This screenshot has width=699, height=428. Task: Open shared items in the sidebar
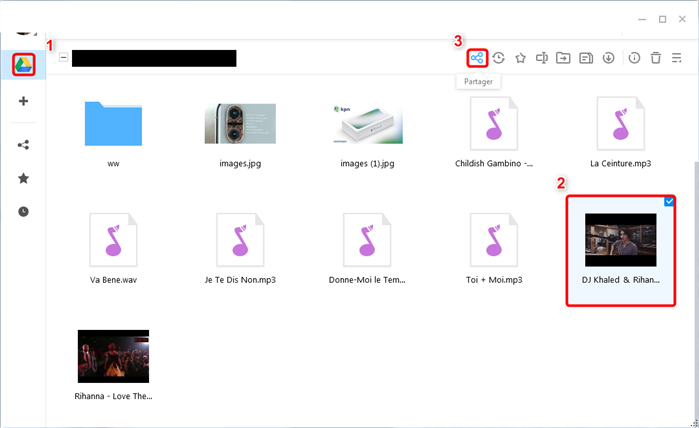23,145
